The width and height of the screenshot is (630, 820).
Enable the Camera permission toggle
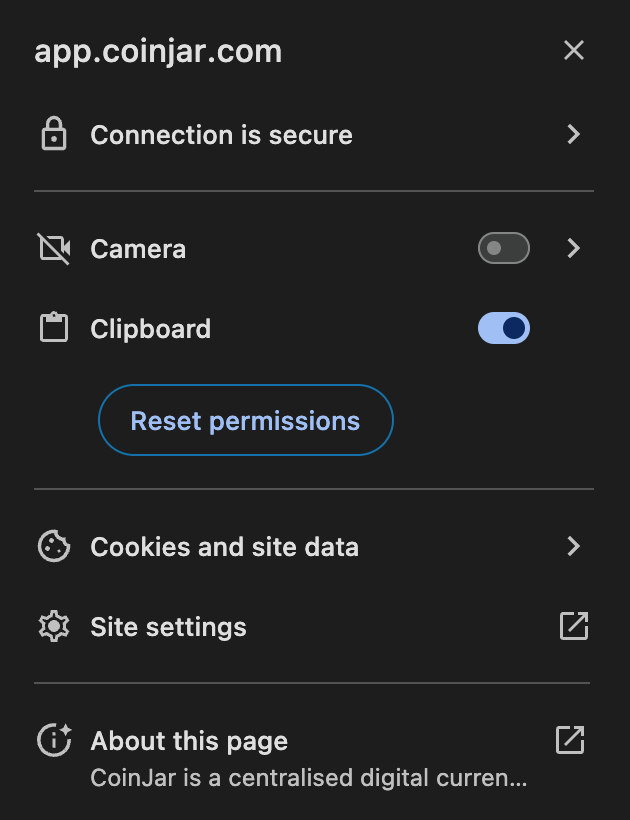click(x=503, y=248)
